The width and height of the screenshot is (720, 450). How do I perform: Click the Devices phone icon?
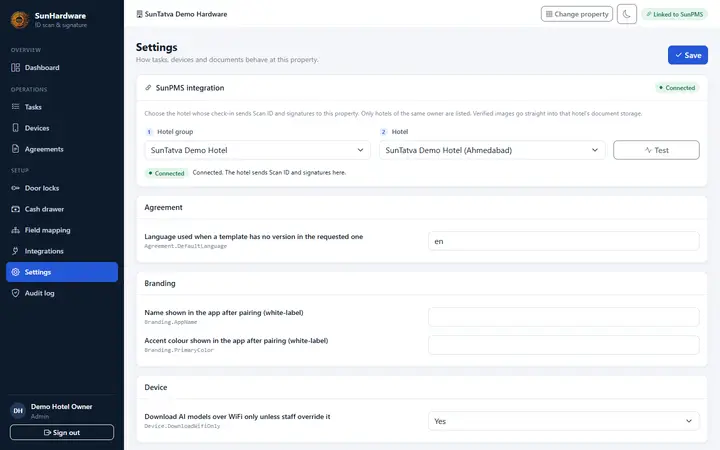click(x=16, y=128)
